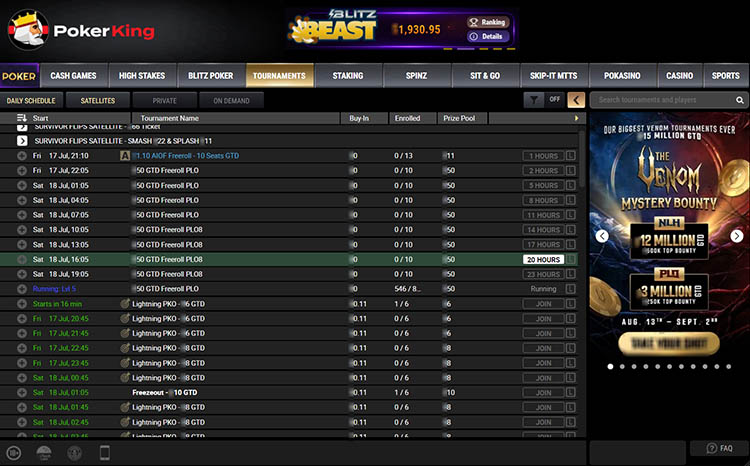Click the poker chip icon in bottom bar
Image resolution: width=750 pixels, height=466 pixels.
[74, 453]
